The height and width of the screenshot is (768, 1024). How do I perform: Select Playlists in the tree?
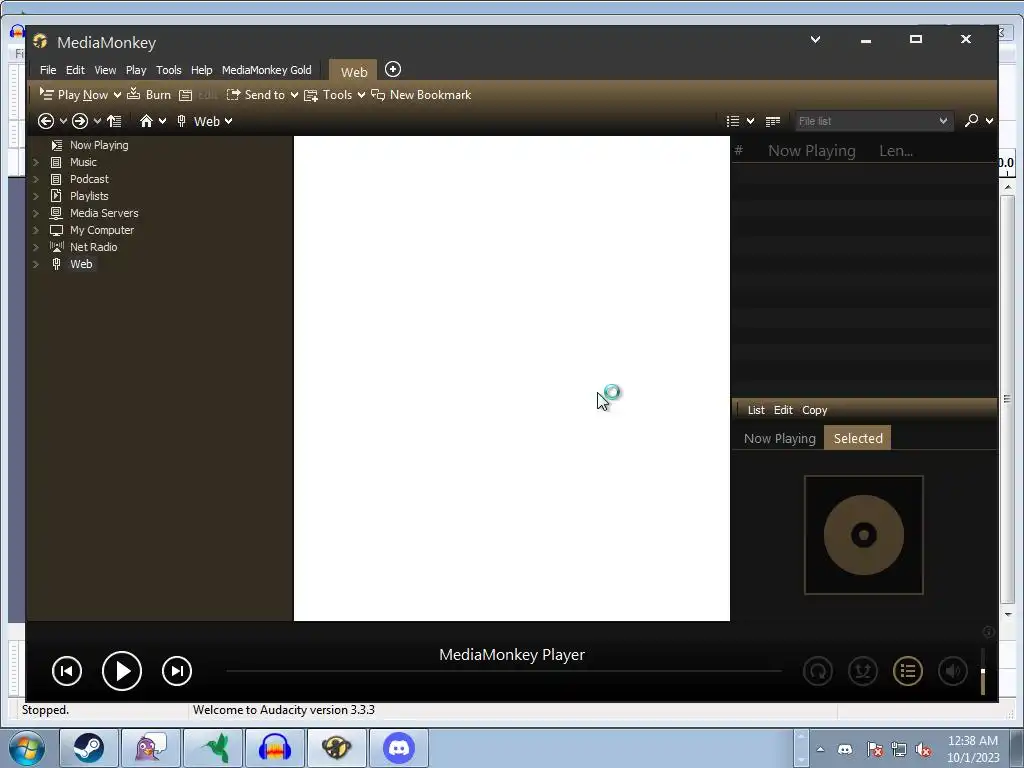click(89, 196)
